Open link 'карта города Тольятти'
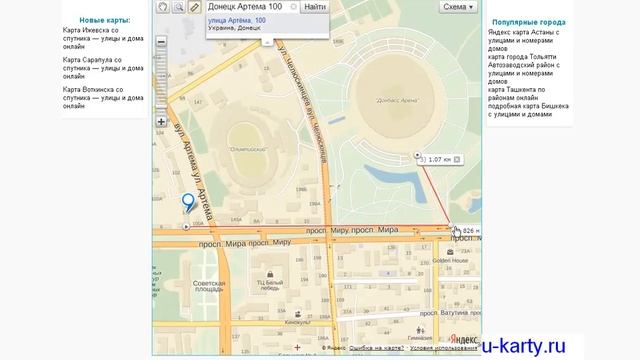 click(x=524, y=69)
